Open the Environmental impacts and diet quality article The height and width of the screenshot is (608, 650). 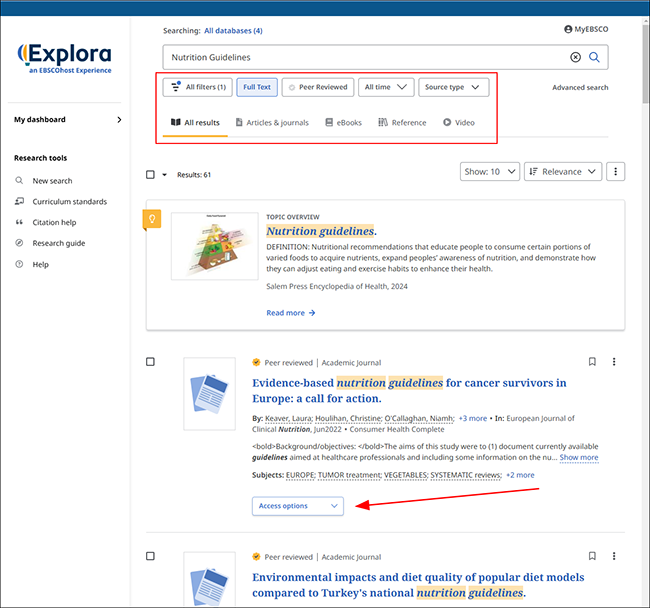coord(418,585)
